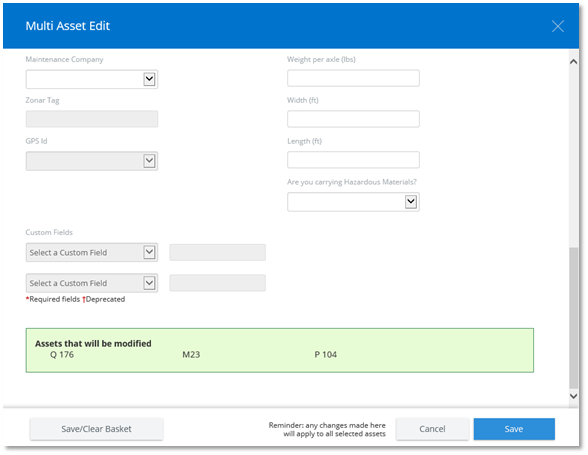Expand the GPS Id dropdown

[x=92, y=161]
